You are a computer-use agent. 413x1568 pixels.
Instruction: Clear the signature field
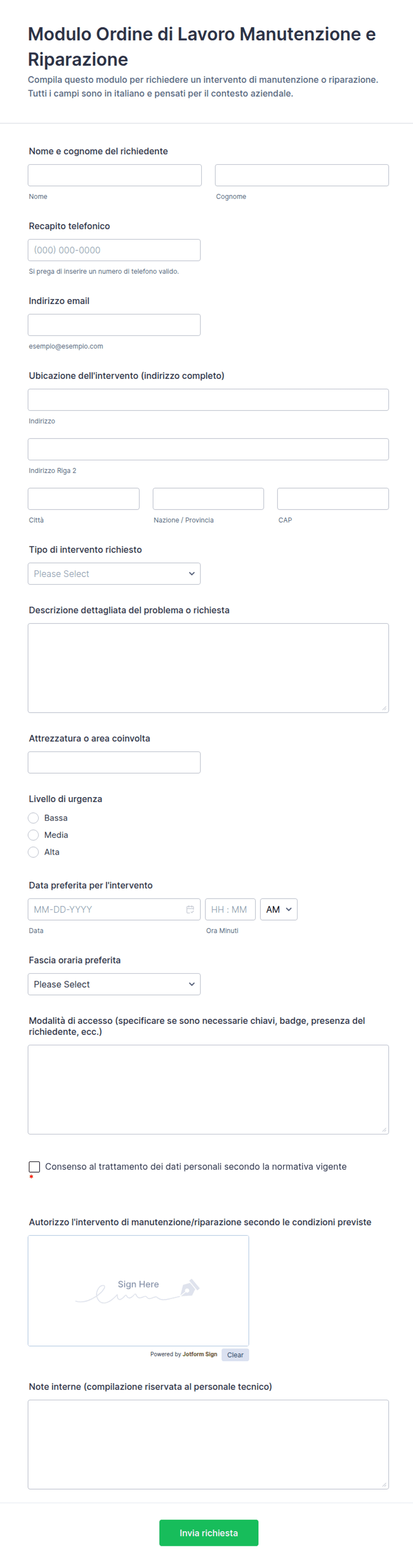coord(235,1355)
